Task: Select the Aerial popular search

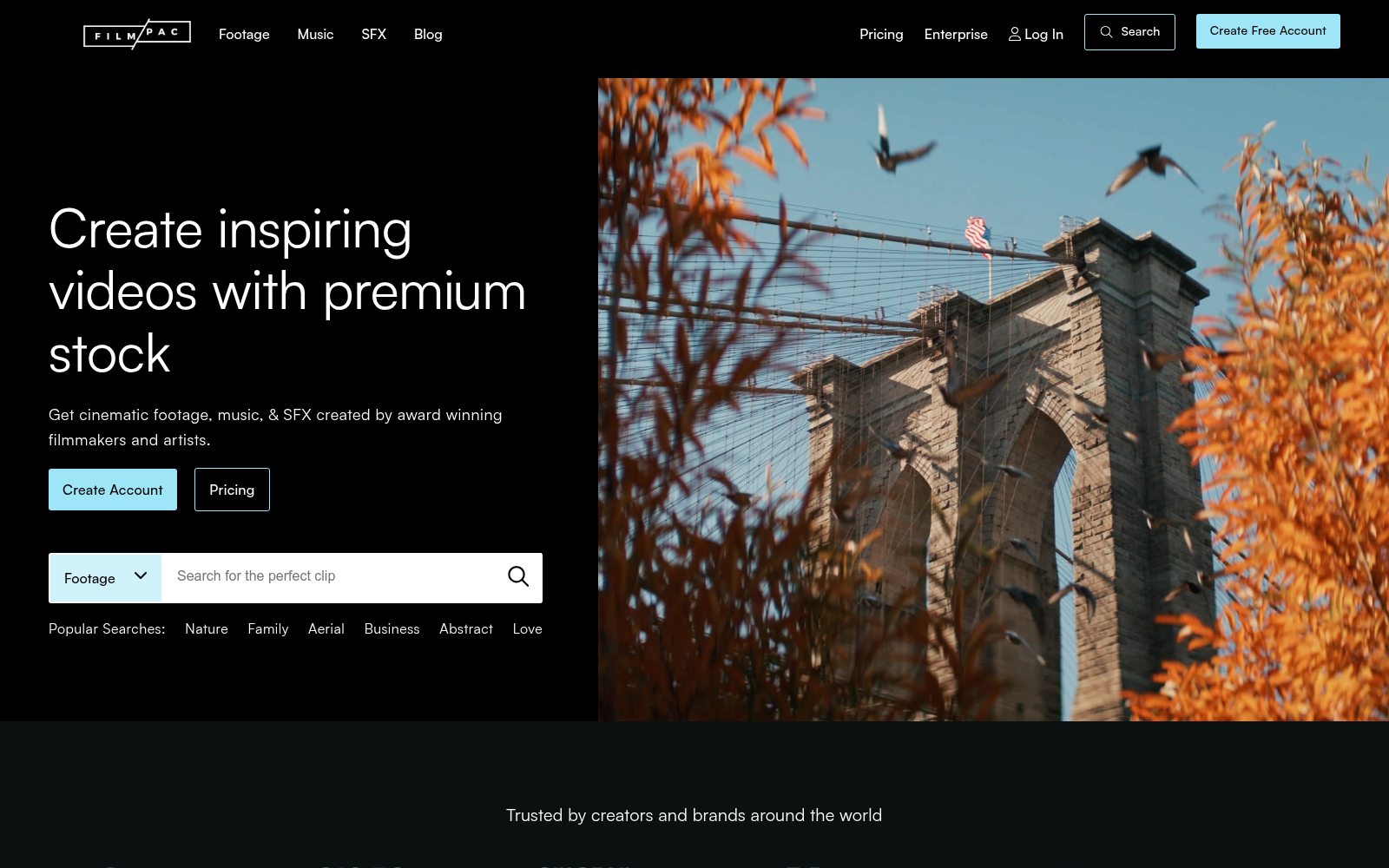Action: (x=326, y=628)
